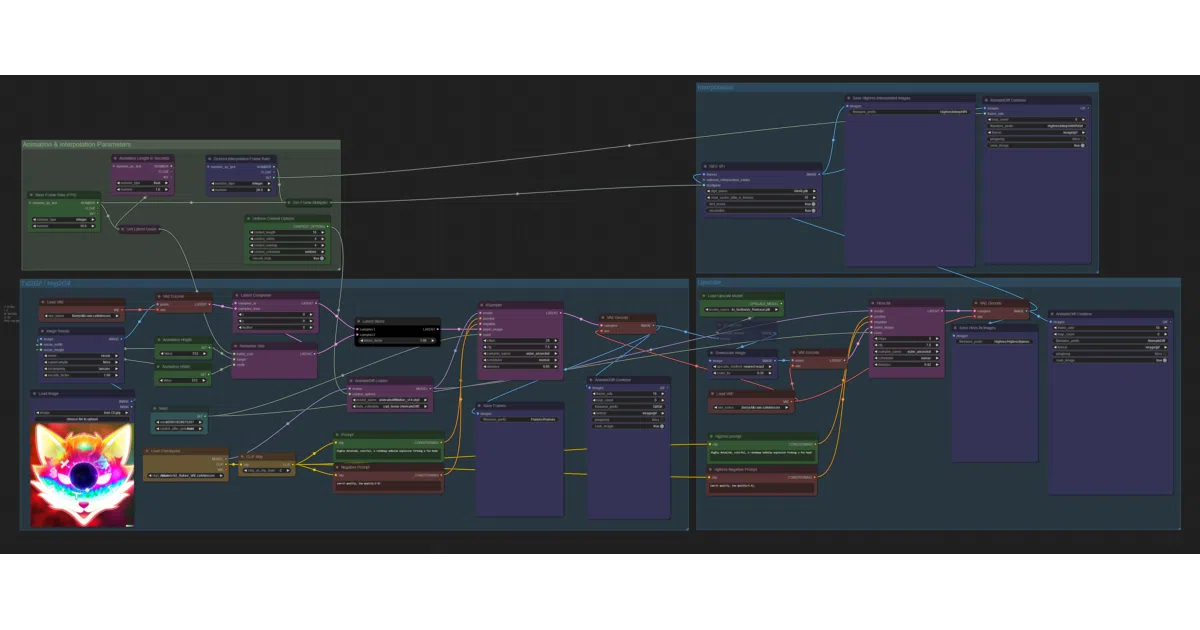1200x630 pixels.
Task: Collapse the Load Upscale Model node dot
Action: [704, 296]
